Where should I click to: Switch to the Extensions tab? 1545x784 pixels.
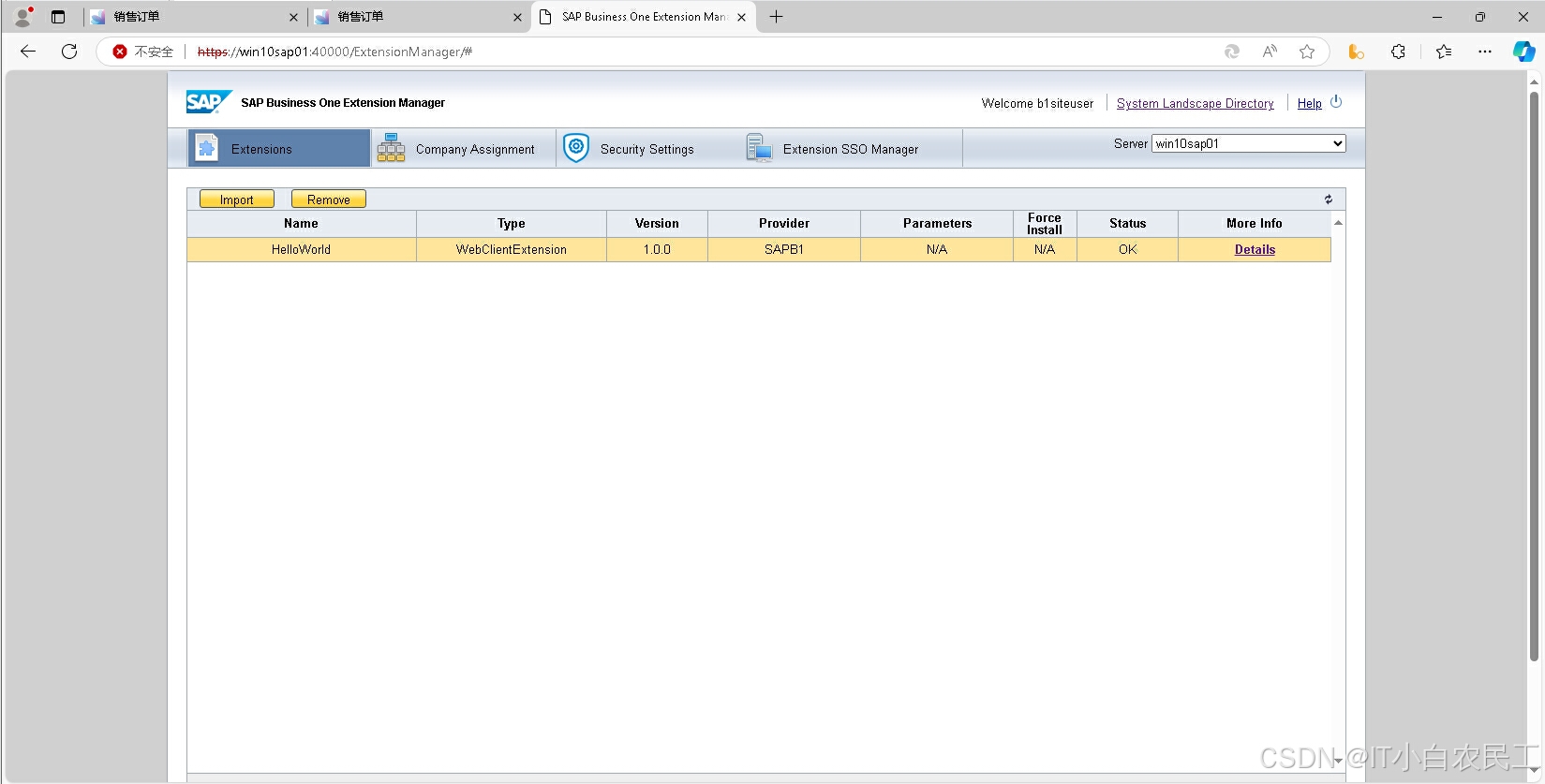[x=279, y=148]
